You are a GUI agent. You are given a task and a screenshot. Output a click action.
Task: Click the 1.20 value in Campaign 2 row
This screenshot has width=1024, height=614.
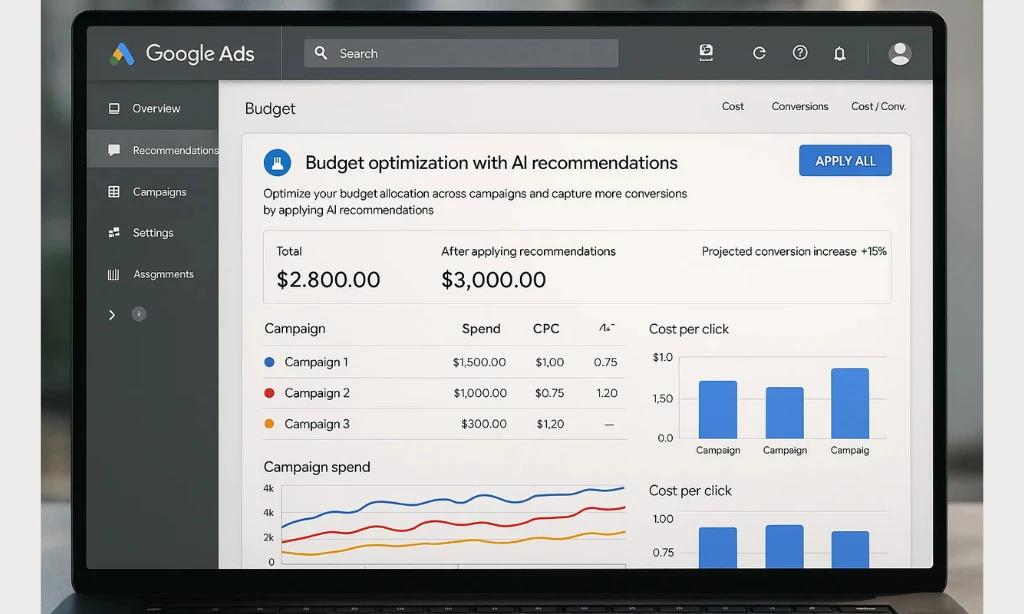[x=607, y=393]
